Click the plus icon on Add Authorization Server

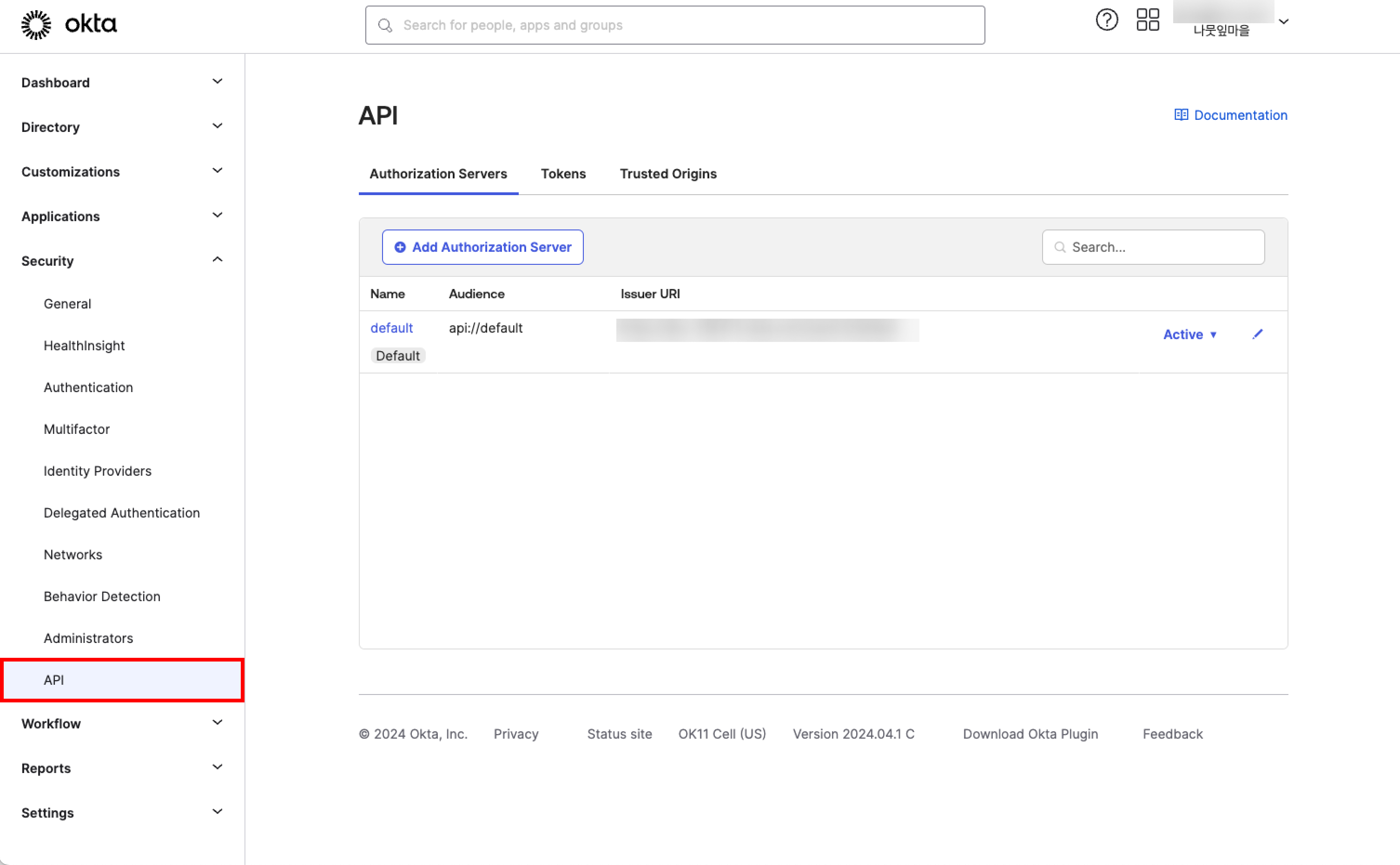pyautogui.click(x=400, y=247)
